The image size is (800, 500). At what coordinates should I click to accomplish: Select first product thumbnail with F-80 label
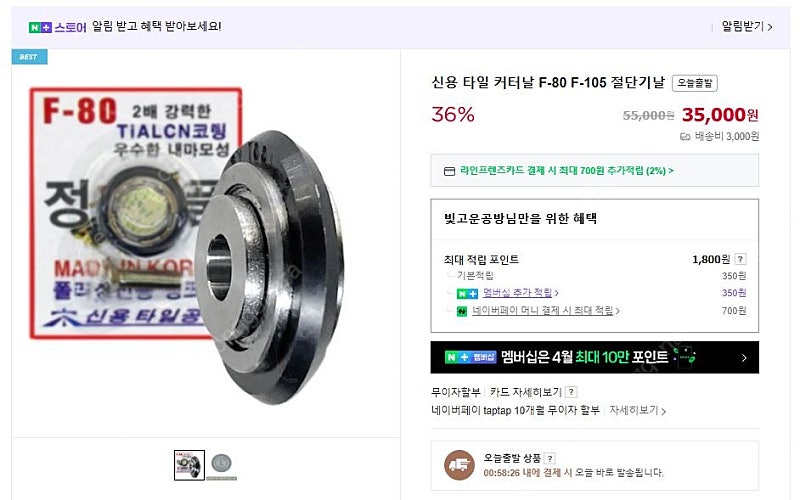[x=189, y=465]
